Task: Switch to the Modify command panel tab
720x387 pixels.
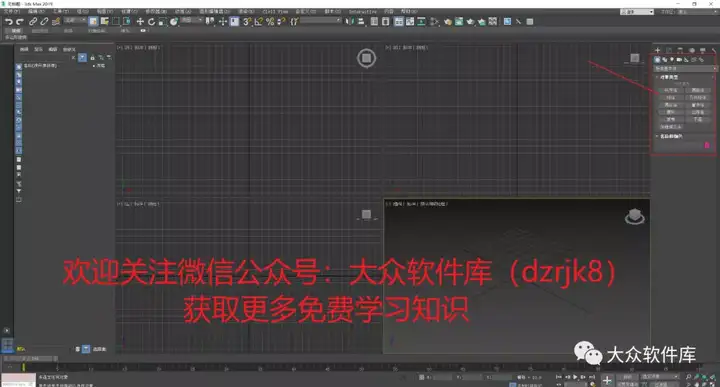Action: [x=669, y=50]
